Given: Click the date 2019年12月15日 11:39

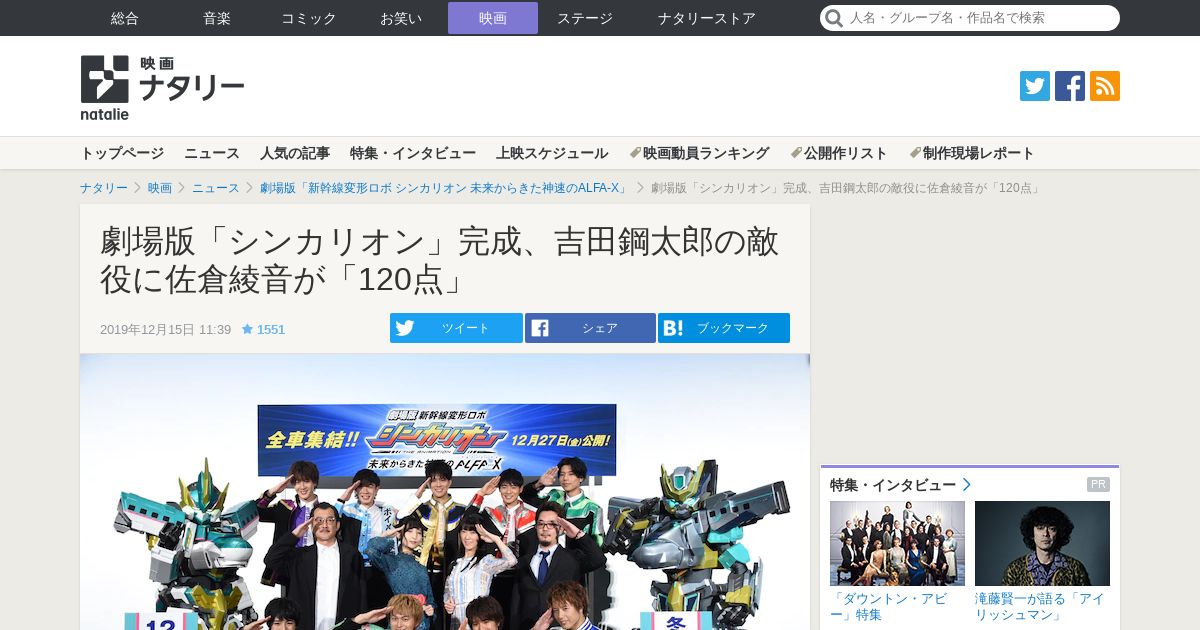Looking at the screenshot, I should [x=165, y=329].
